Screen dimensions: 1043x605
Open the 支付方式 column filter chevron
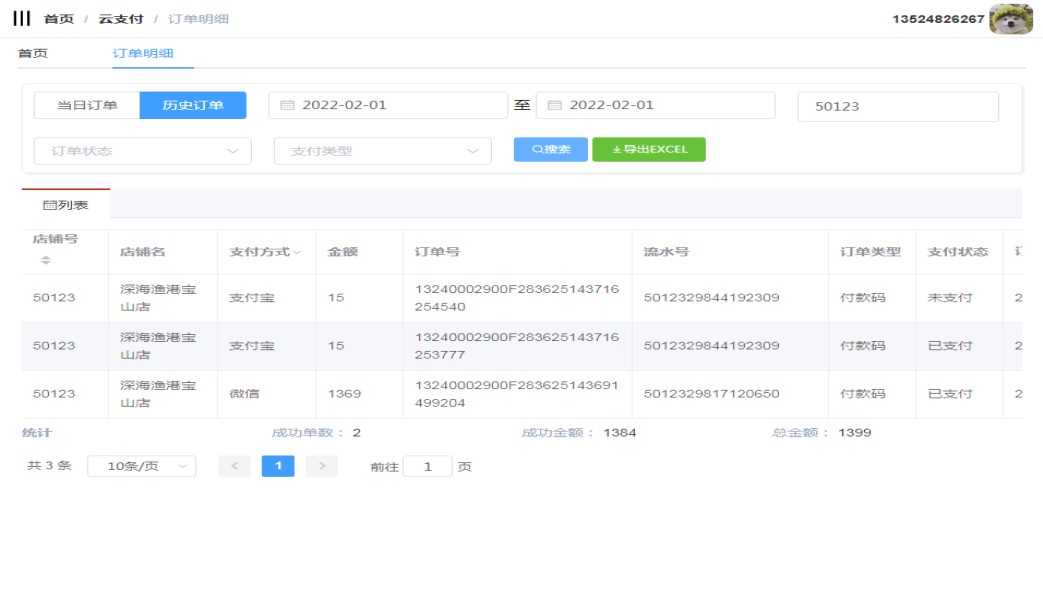[297, 252]
